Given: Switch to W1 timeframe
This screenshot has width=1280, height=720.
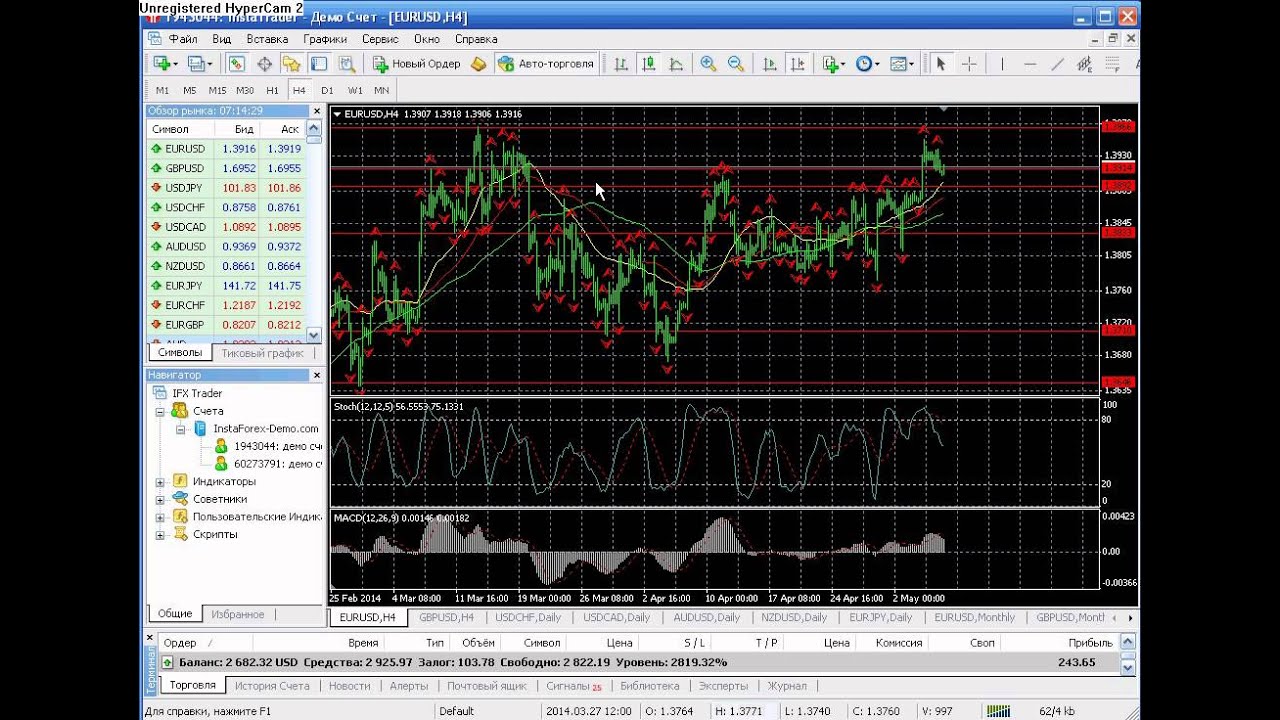Looking at the screenshot, I should [355, 90].
